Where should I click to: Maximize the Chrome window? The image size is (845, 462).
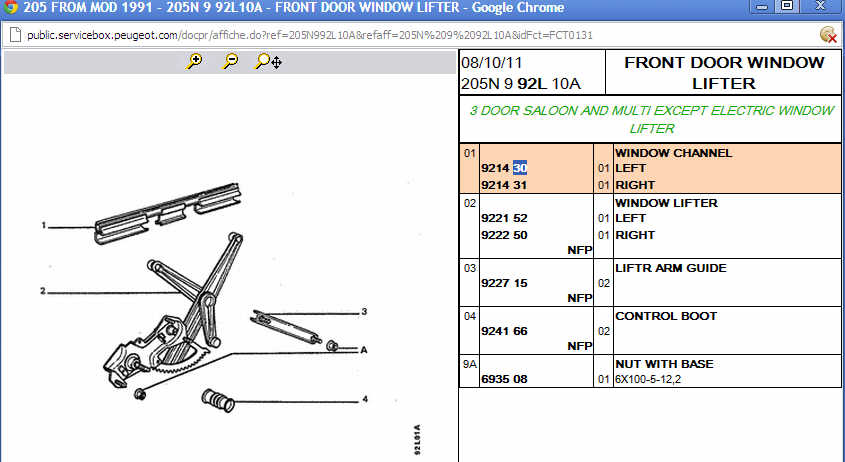tap(787, 6)
